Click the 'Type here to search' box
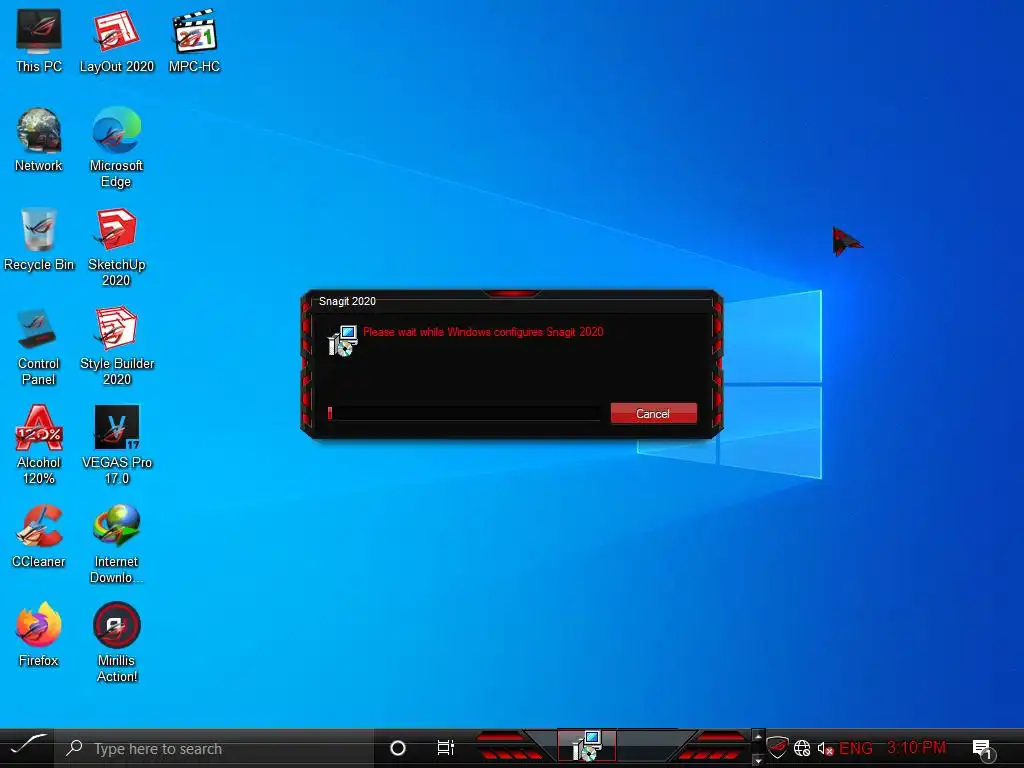The height and width of the screenshot is (768, 1024). click(x=214, y=748)
